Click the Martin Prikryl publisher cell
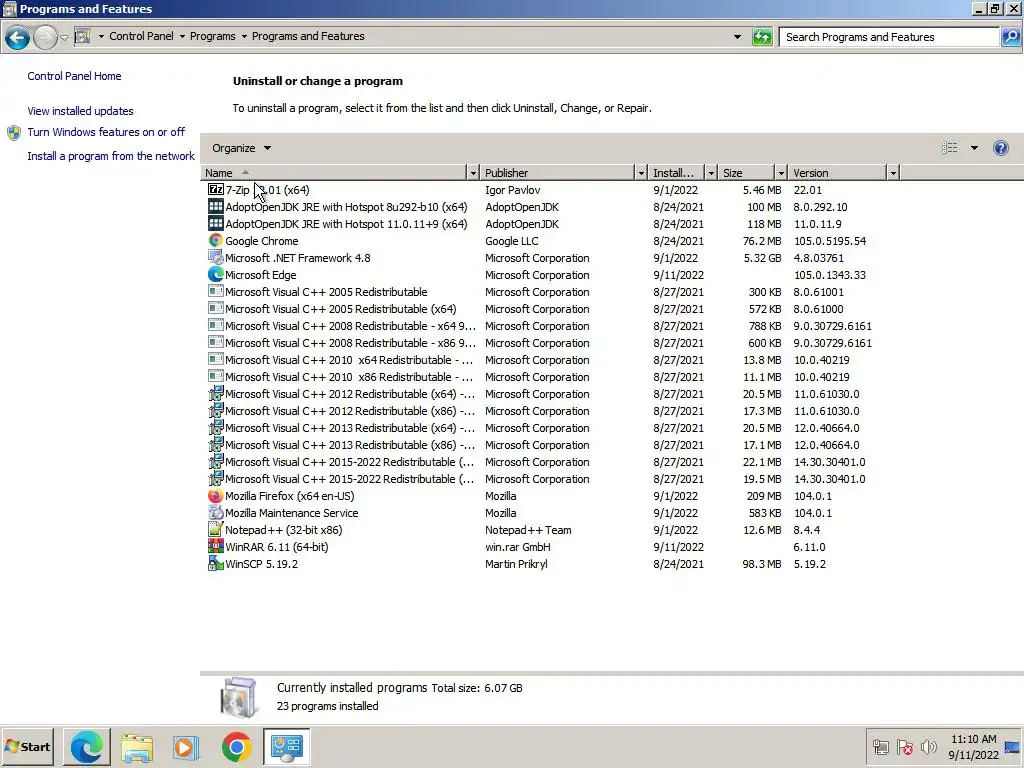This screenshot has height=768, width=1024. pos(516,564)
